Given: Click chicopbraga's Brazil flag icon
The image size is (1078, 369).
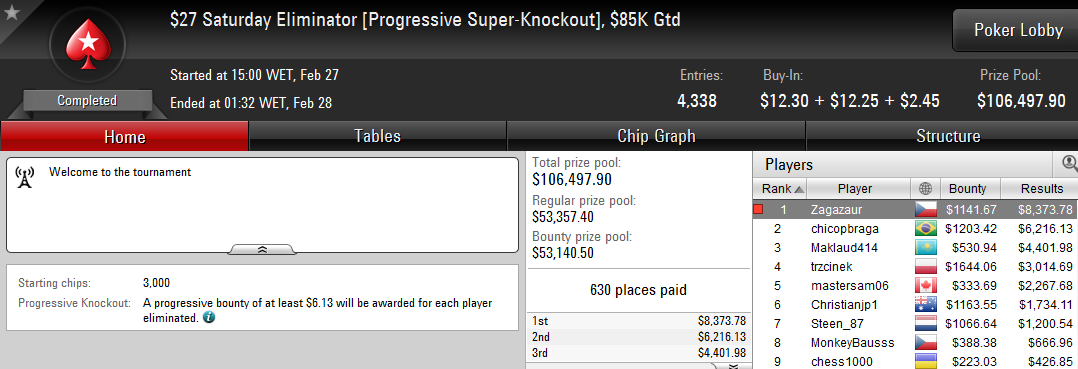Looking at the screenshot, I should coord(925,228).
